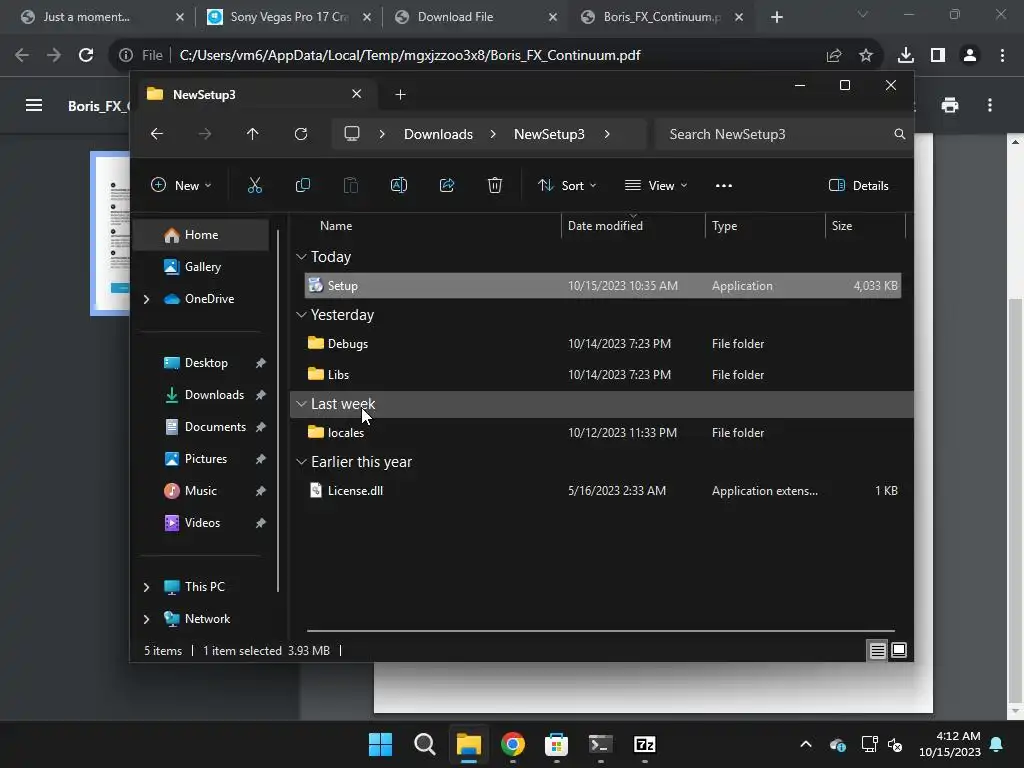1024x768 pixels.
Task: Expand This PC in navigation pane
Action: click(146, 587)
